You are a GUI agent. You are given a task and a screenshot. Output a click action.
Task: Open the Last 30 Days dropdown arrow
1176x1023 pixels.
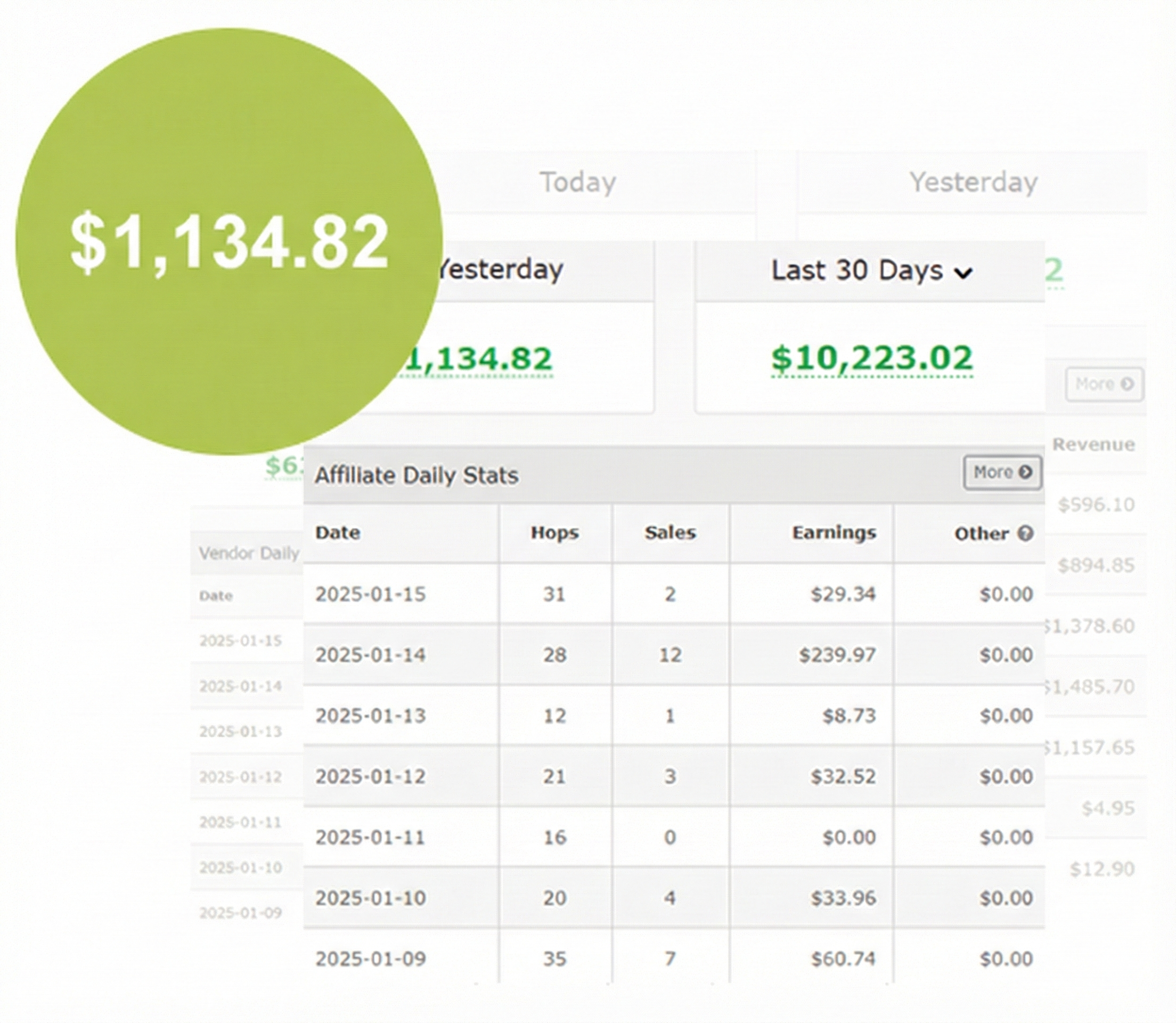[x=963, y=273]
